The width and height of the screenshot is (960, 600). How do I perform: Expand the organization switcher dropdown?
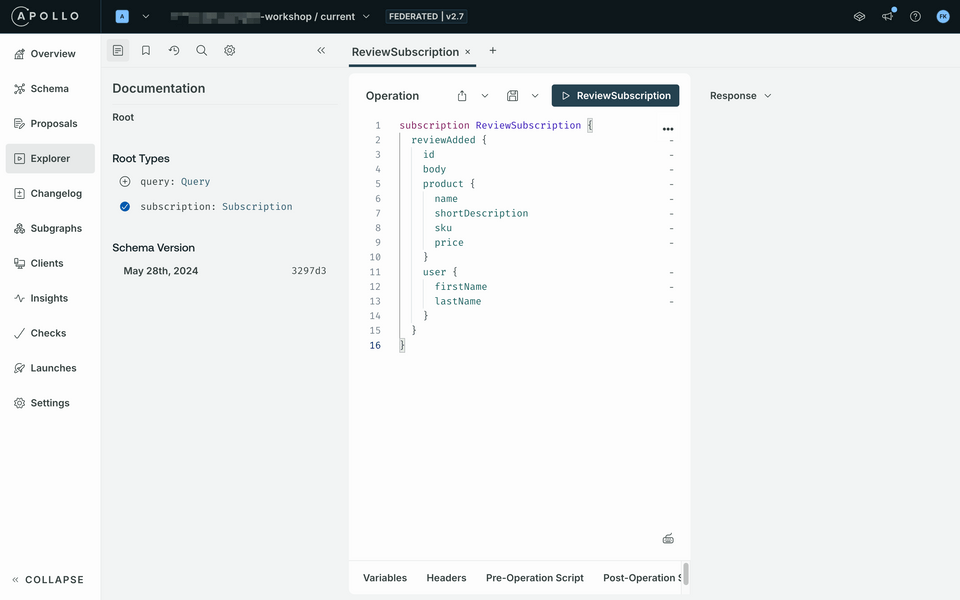coord(146,17)
